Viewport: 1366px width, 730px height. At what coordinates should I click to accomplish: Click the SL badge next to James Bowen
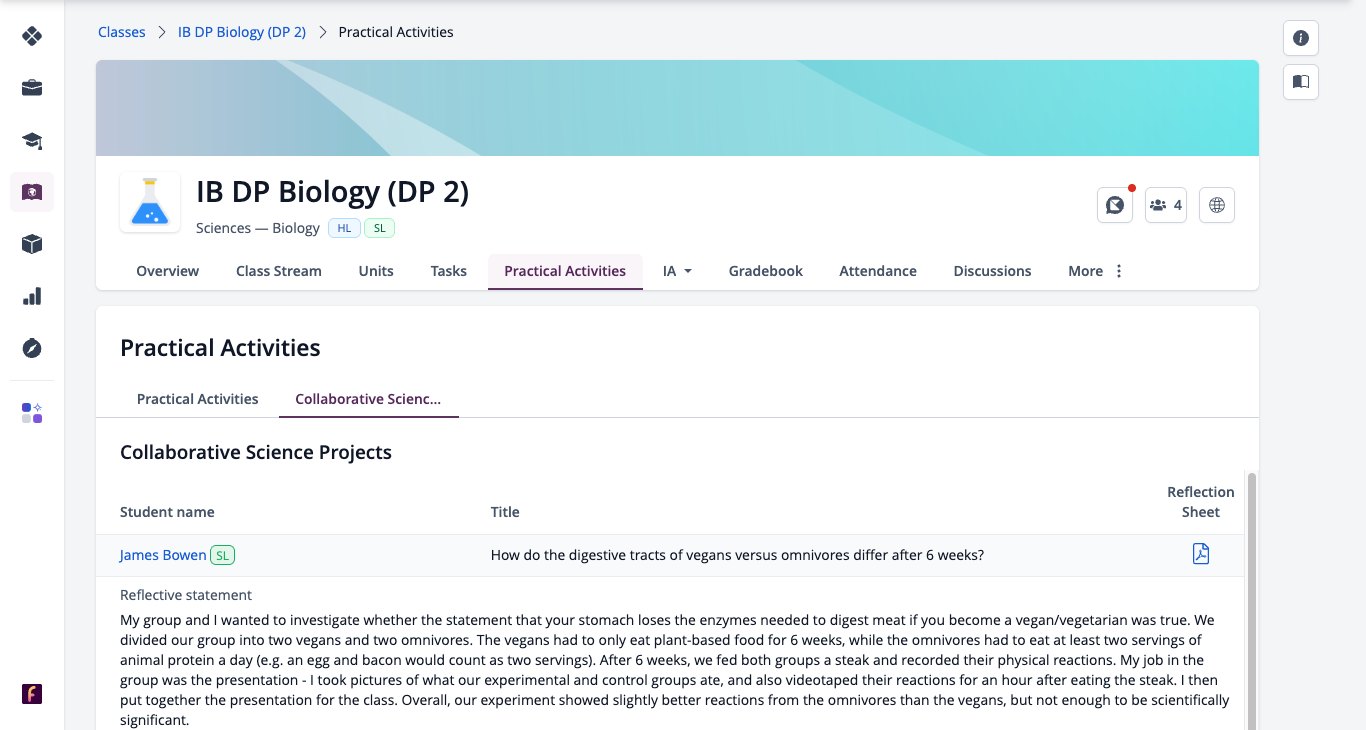[223, 555]
